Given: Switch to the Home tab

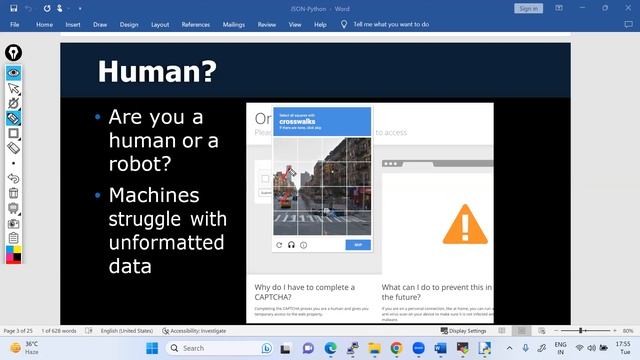Looking at the screenshot, I should pyautogui.click(x=44, y=24).
